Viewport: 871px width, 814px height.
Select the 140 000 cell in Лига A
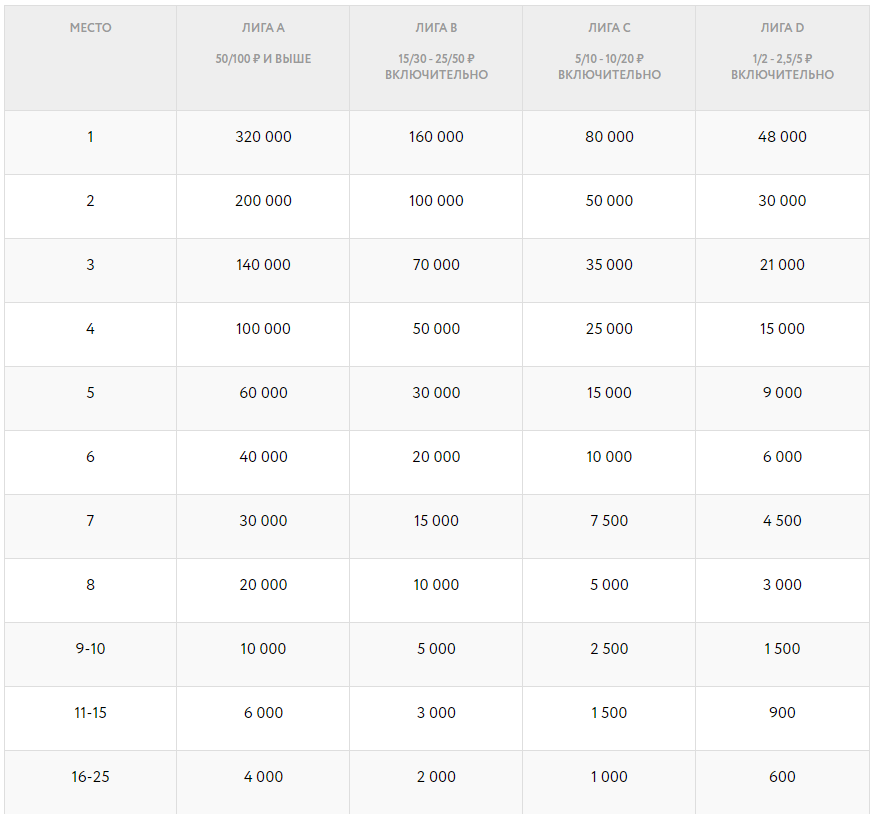(263, 265)
